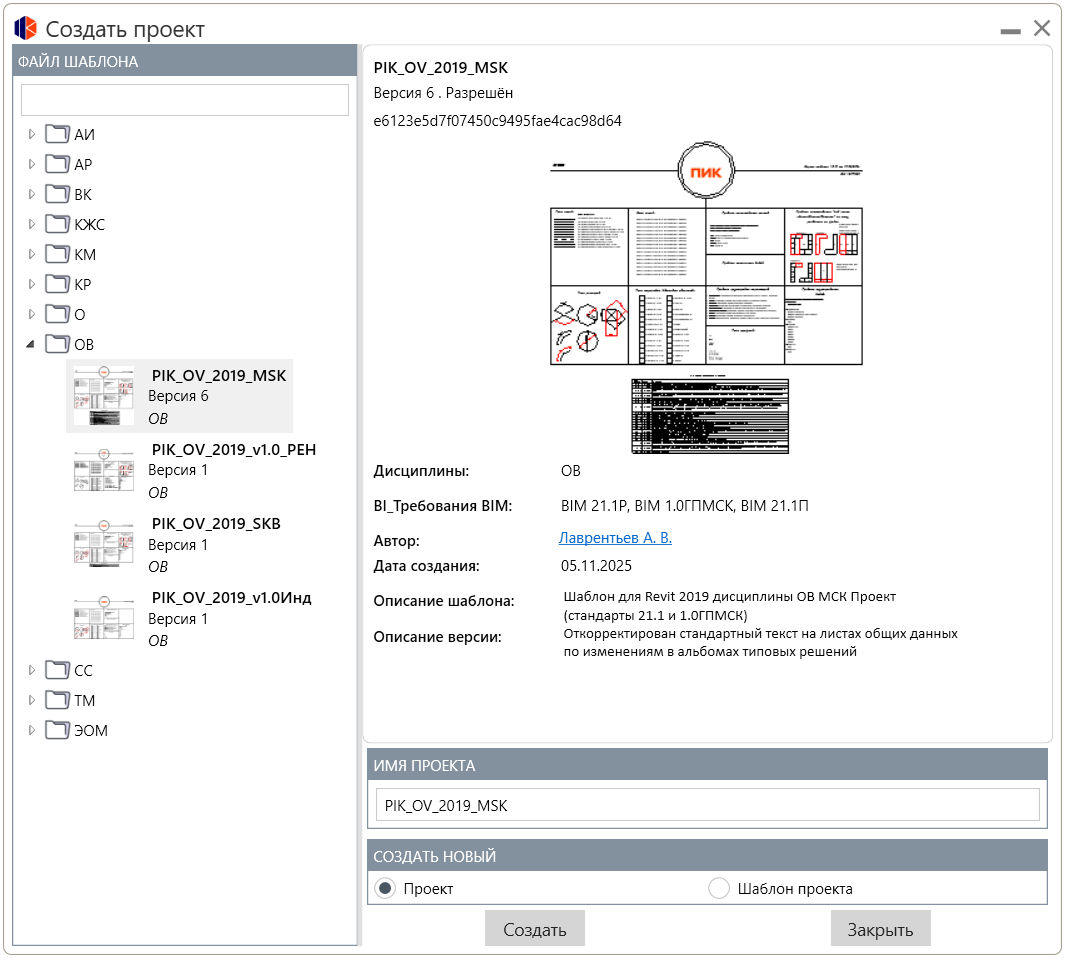Click the СС folder icon
This screenshot has height=960, width=1068.
(57, 670)
